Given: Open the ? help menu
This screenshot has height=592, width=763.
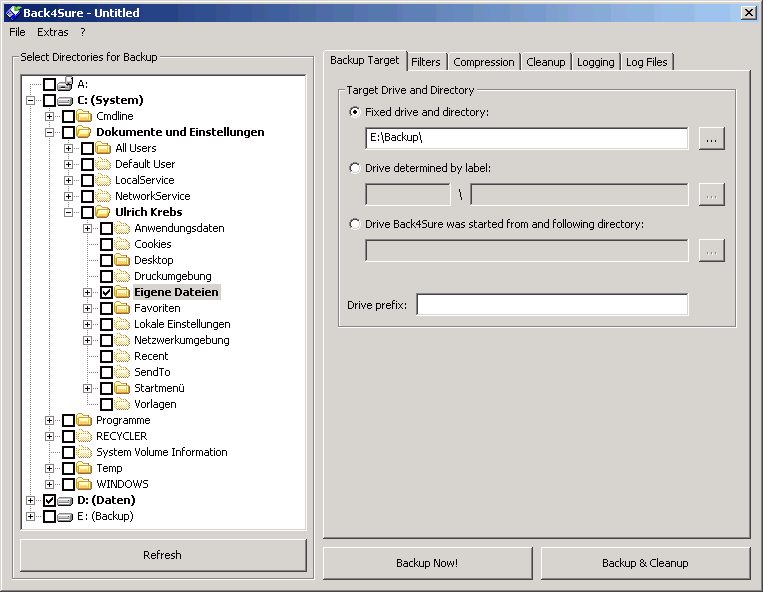Looking at the screenshot, I should pos(83,32).
